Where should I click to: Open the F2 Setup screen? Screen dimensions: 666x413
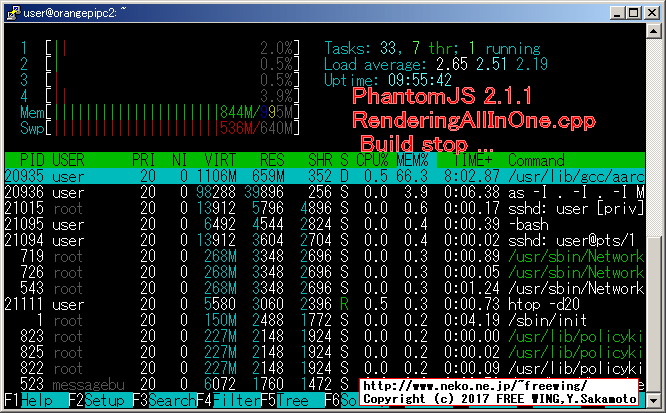click(99, 400)
